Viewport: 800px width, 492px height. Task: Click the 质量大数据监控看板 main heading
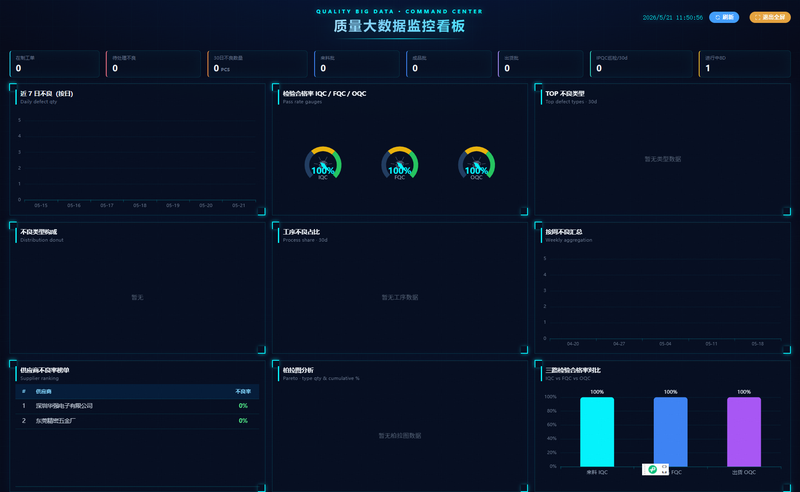[399, 26]
